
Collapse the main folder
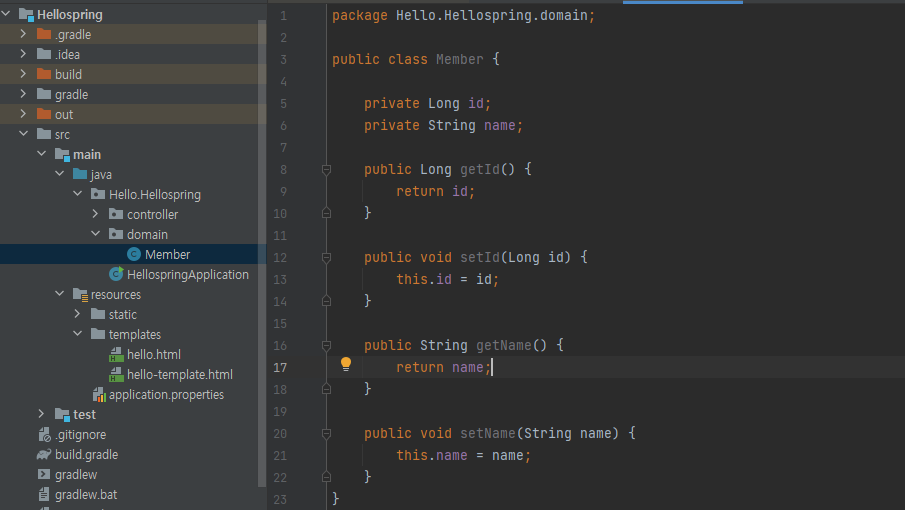(x=42, y=154)
